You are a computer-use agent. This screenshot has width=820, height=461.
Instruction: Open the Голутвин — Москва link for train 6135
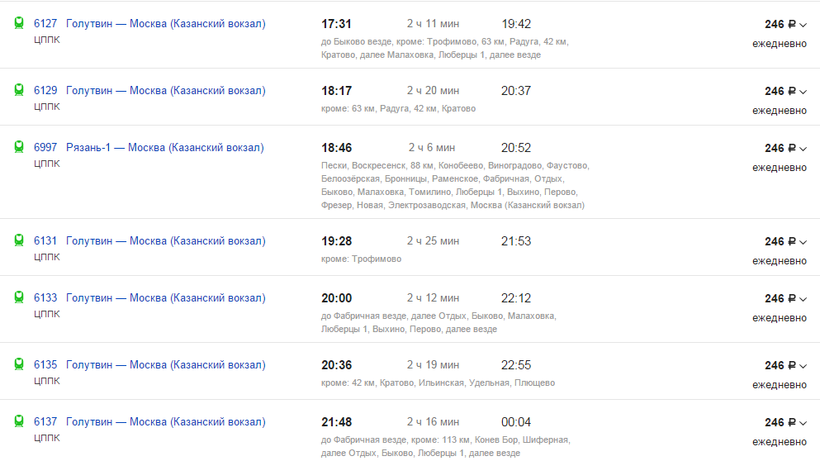click(166, 365)
